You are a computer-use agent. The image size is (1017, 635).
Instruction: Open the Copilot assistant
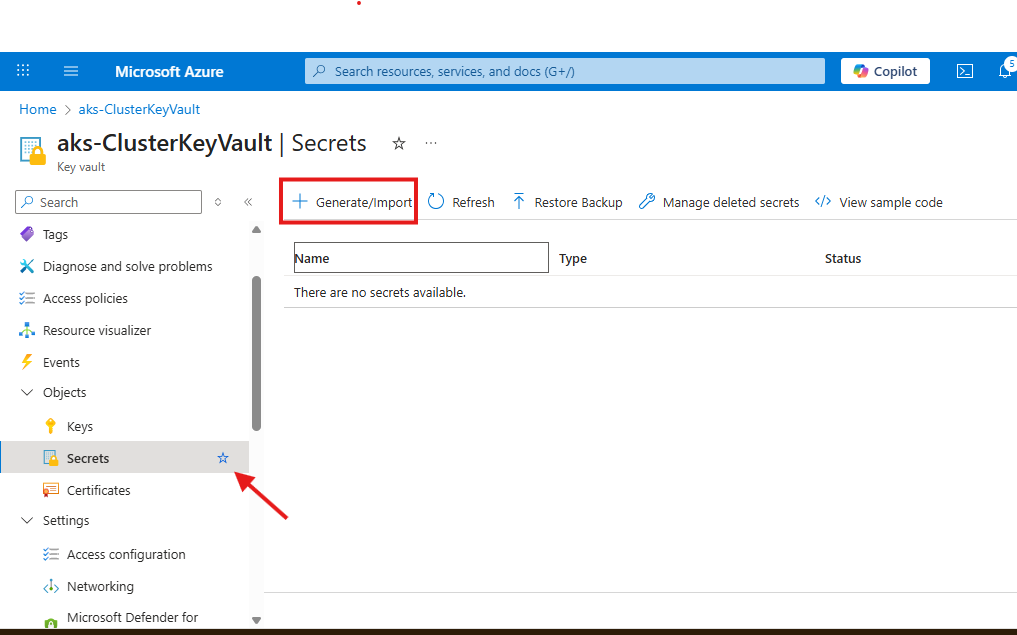(884, 71)
